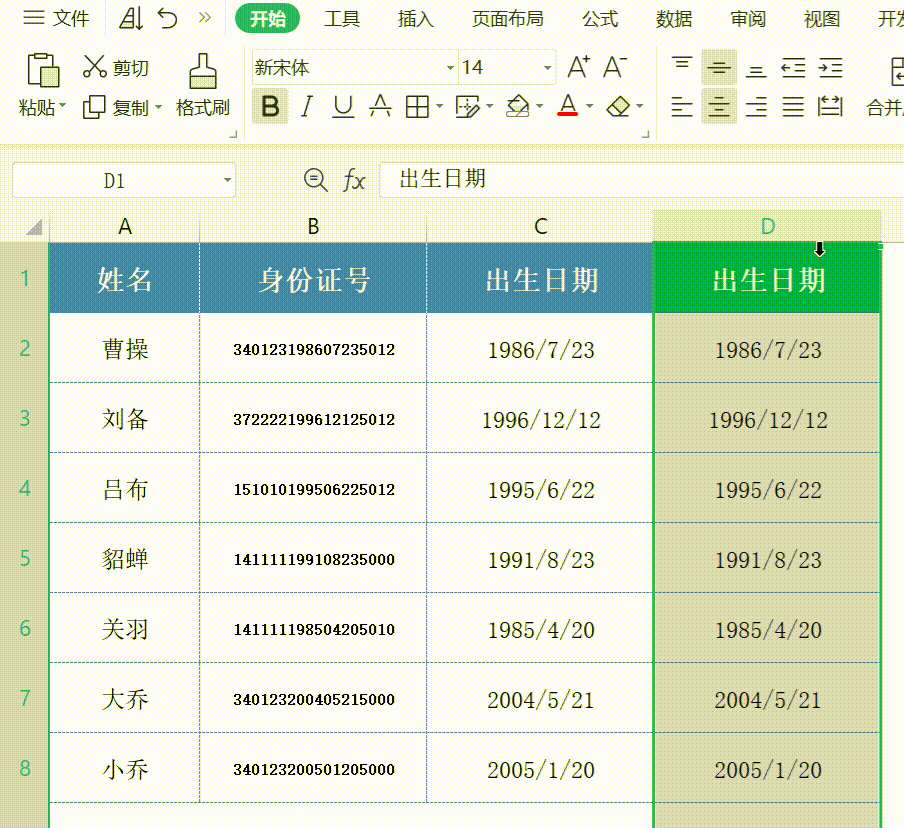Toggle Bold formatting
The image size is (904, 828).
tap(270, 107)
